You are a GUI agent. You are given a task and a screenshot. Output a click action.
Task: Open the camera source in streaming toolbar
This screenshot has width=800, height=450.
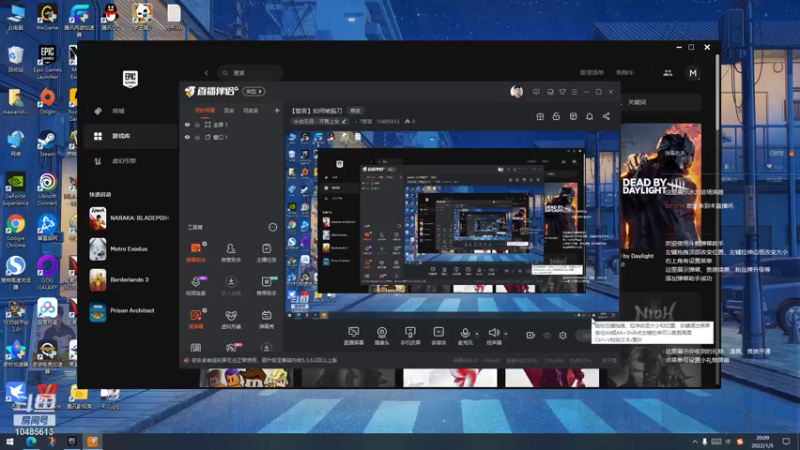382,336
